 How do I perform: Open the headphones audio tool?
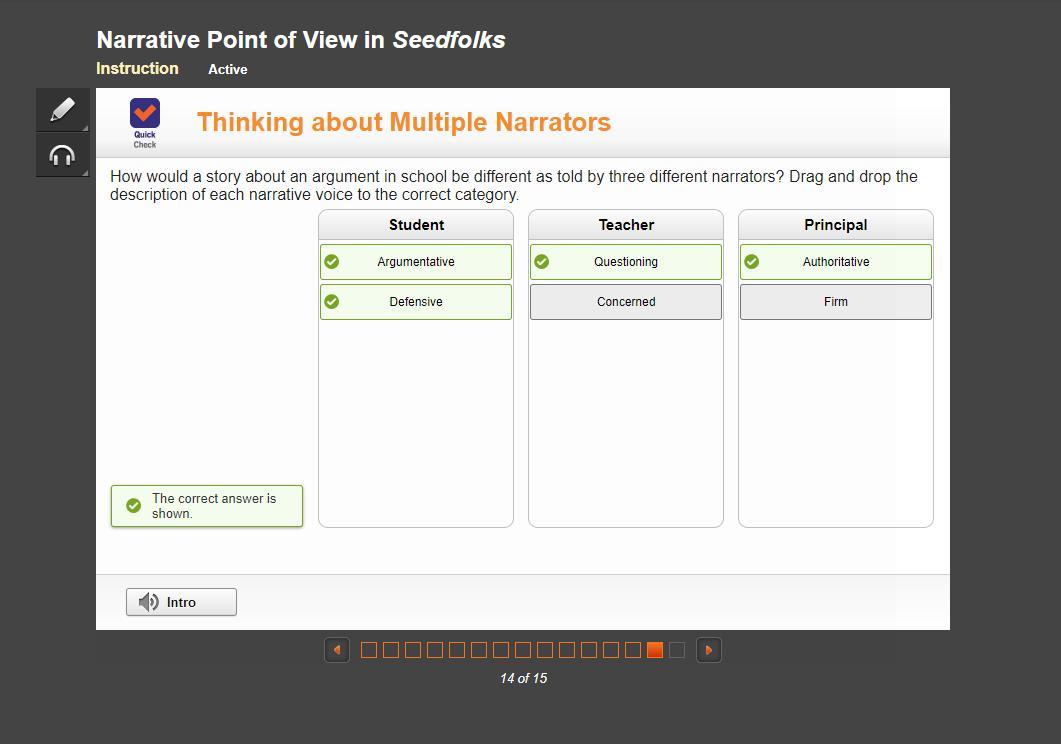(x=63, y=155)
